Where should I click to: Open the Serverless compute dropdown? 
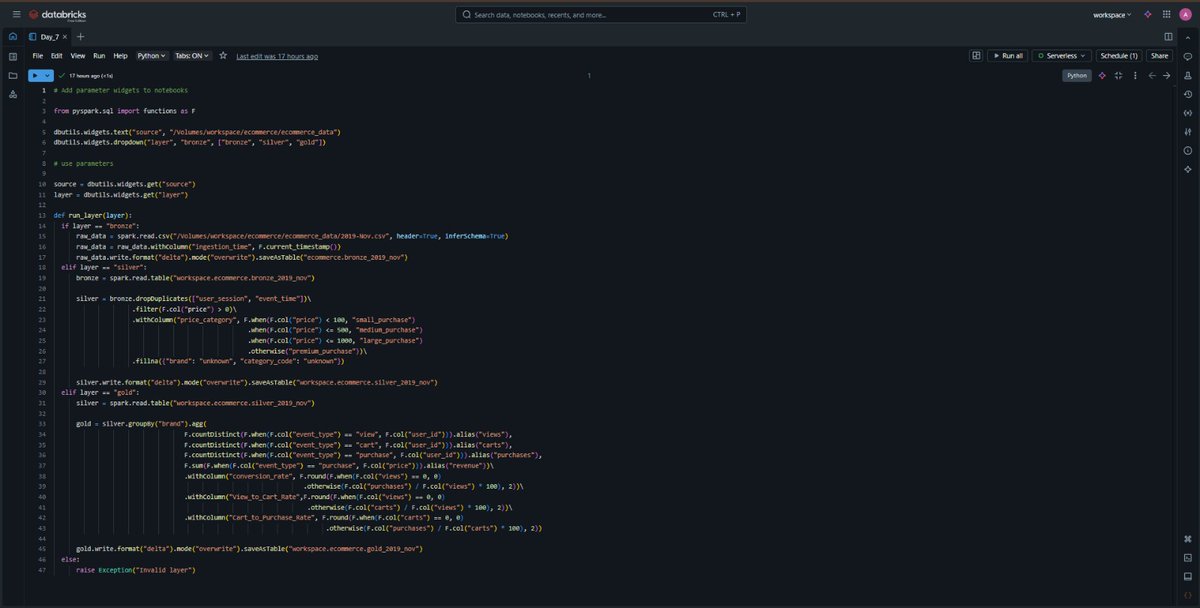(x=1061, y=56)
